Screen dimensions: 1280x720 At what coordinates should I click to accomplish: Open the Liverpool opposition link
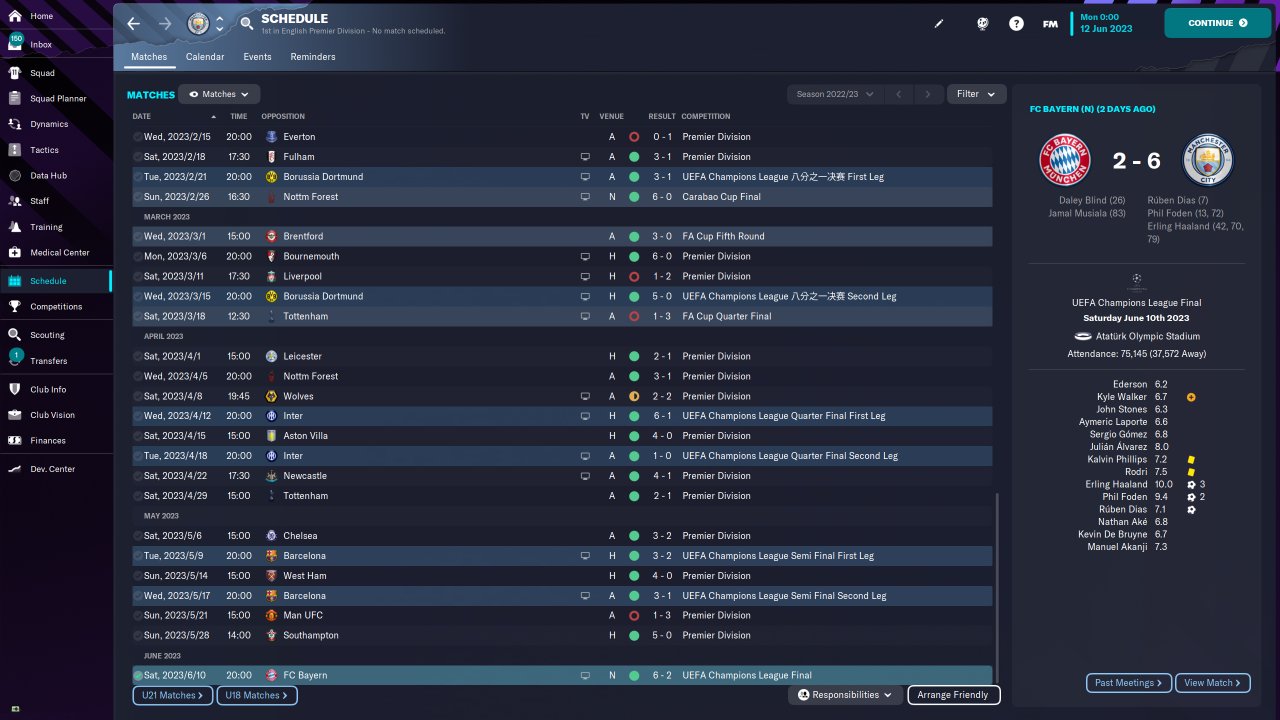[x=302, y=277]
